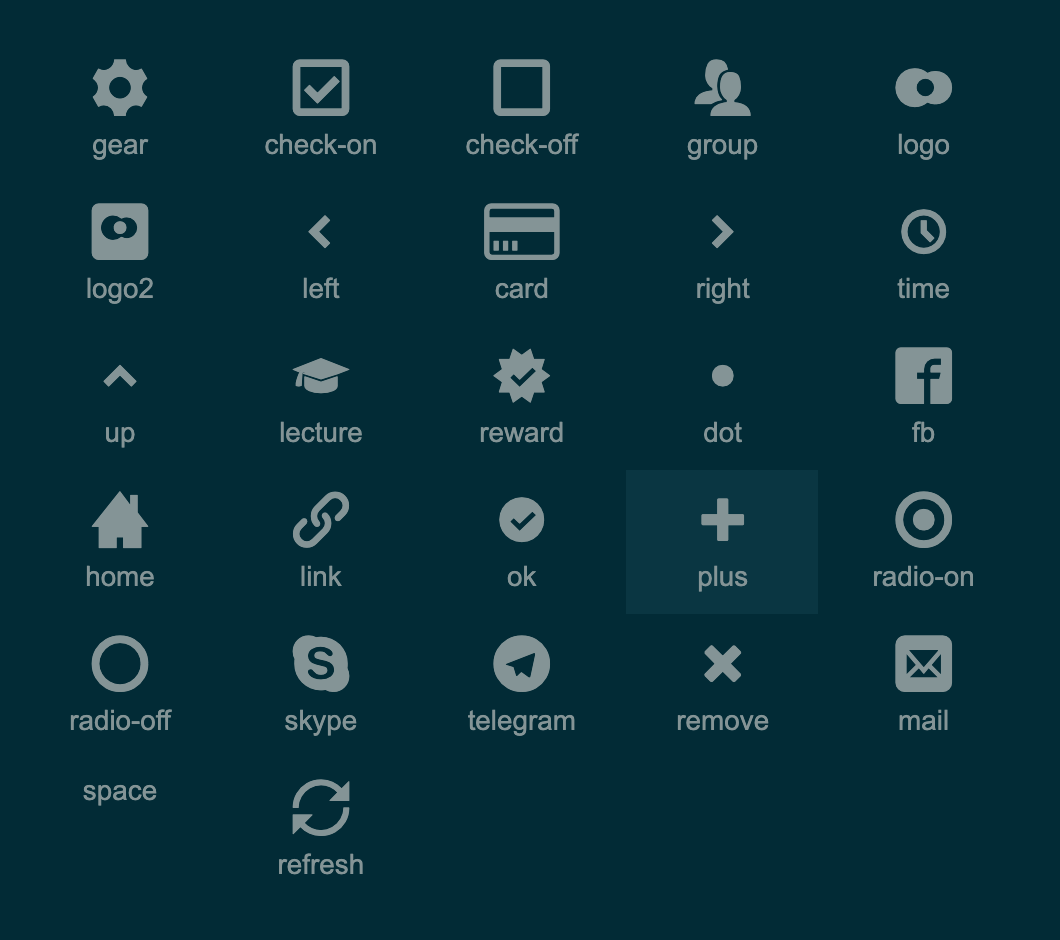Select the group people icon
1060x940 pixels.
tap(722, 88)
